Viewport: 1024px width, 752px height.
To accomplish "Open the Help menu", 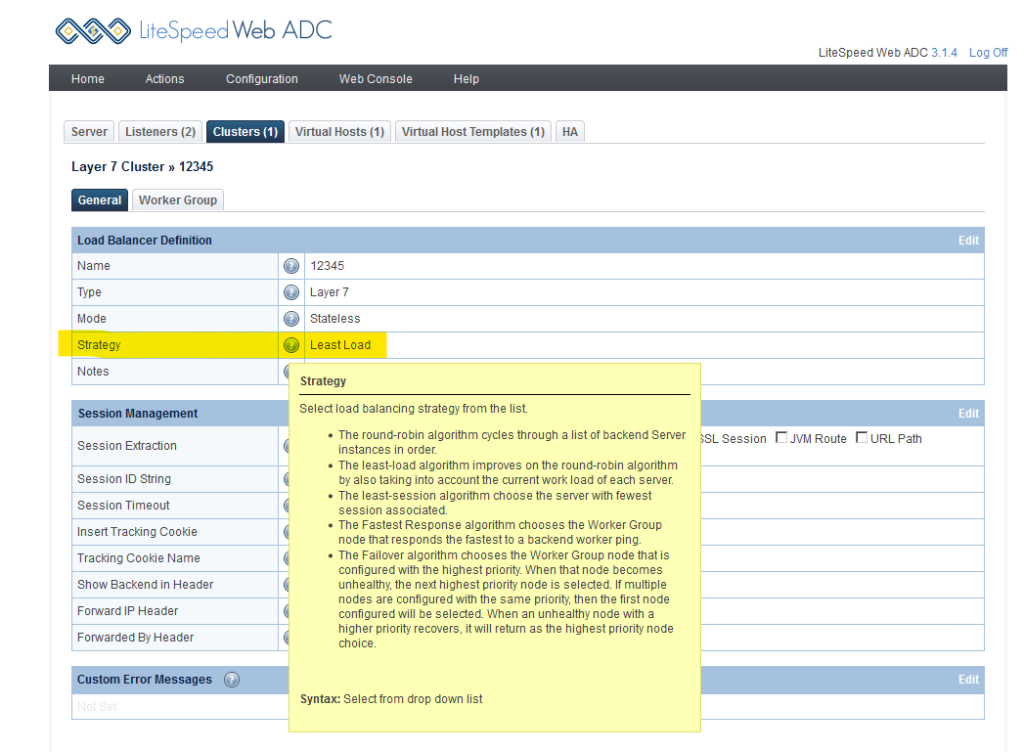I will pos(466,79).
